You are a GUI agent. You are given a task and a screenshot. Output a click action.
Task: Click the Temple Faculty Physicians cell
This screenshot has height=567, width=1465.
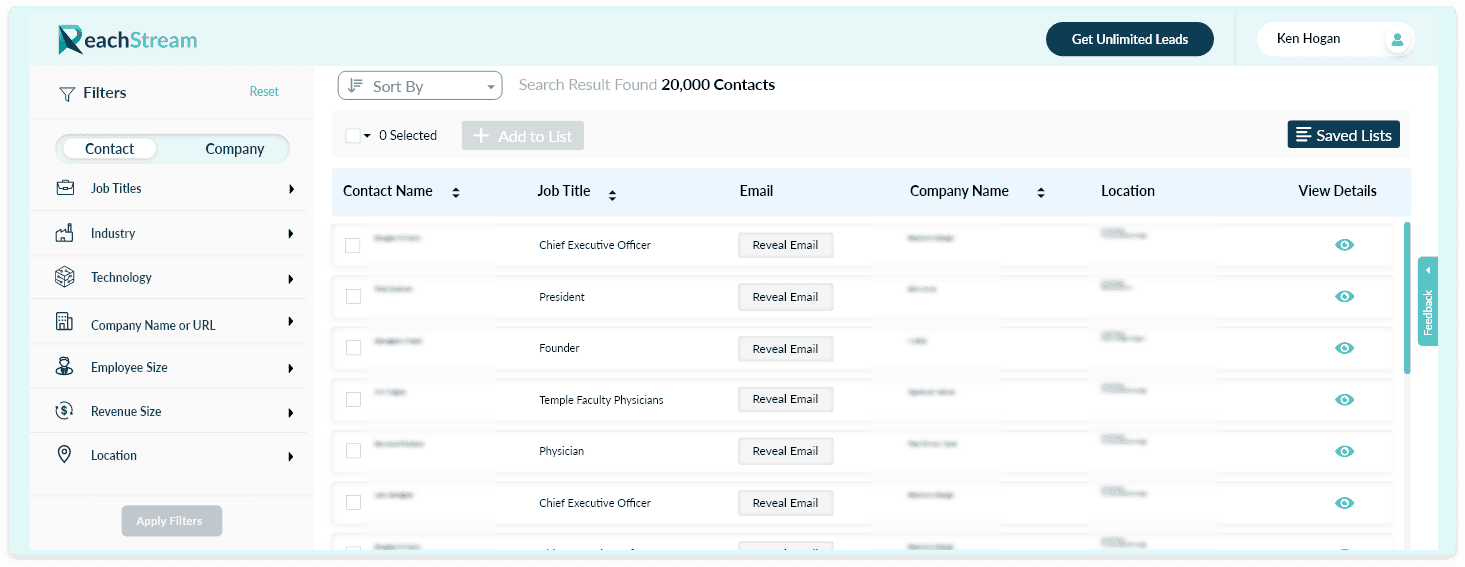601,400
